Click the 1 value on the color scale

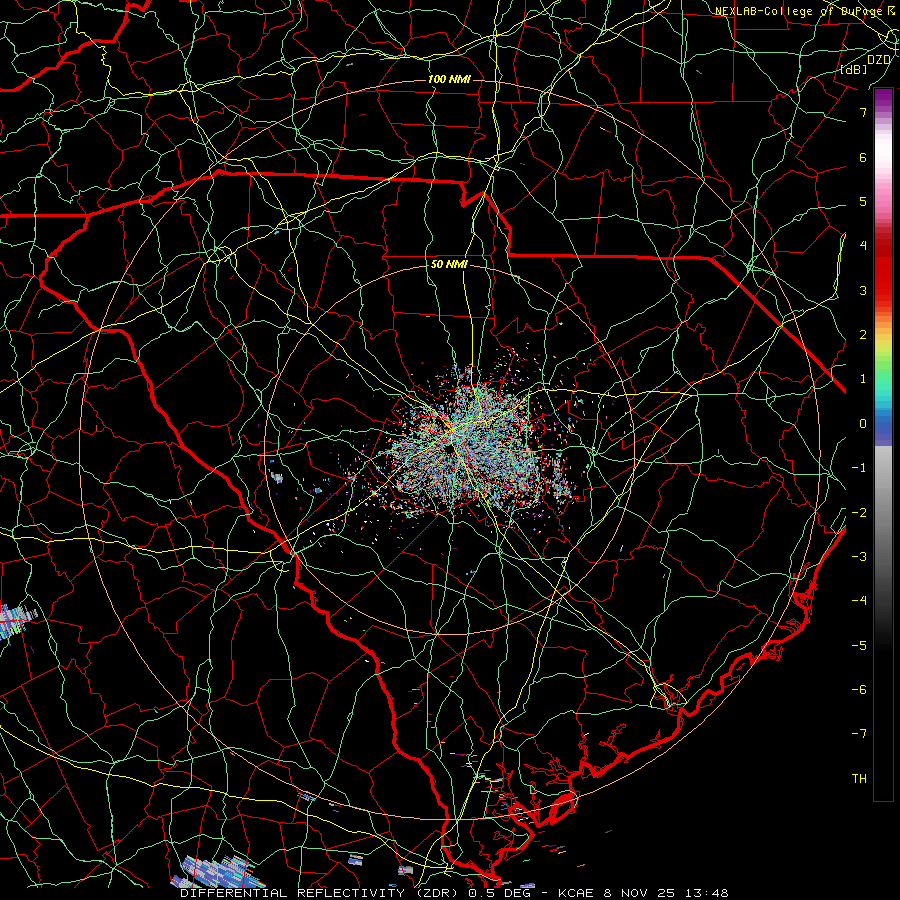[x=863, y=379]
